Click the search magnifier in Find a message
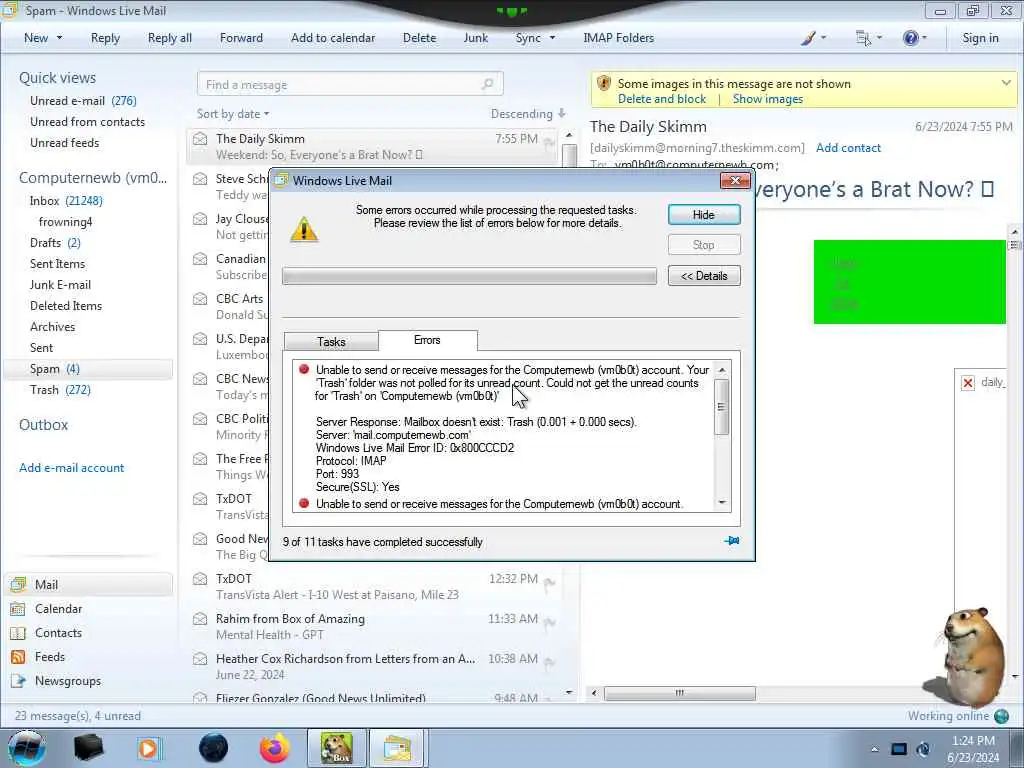Screen dimensions: 1024x768 click(x=487, y=84)
